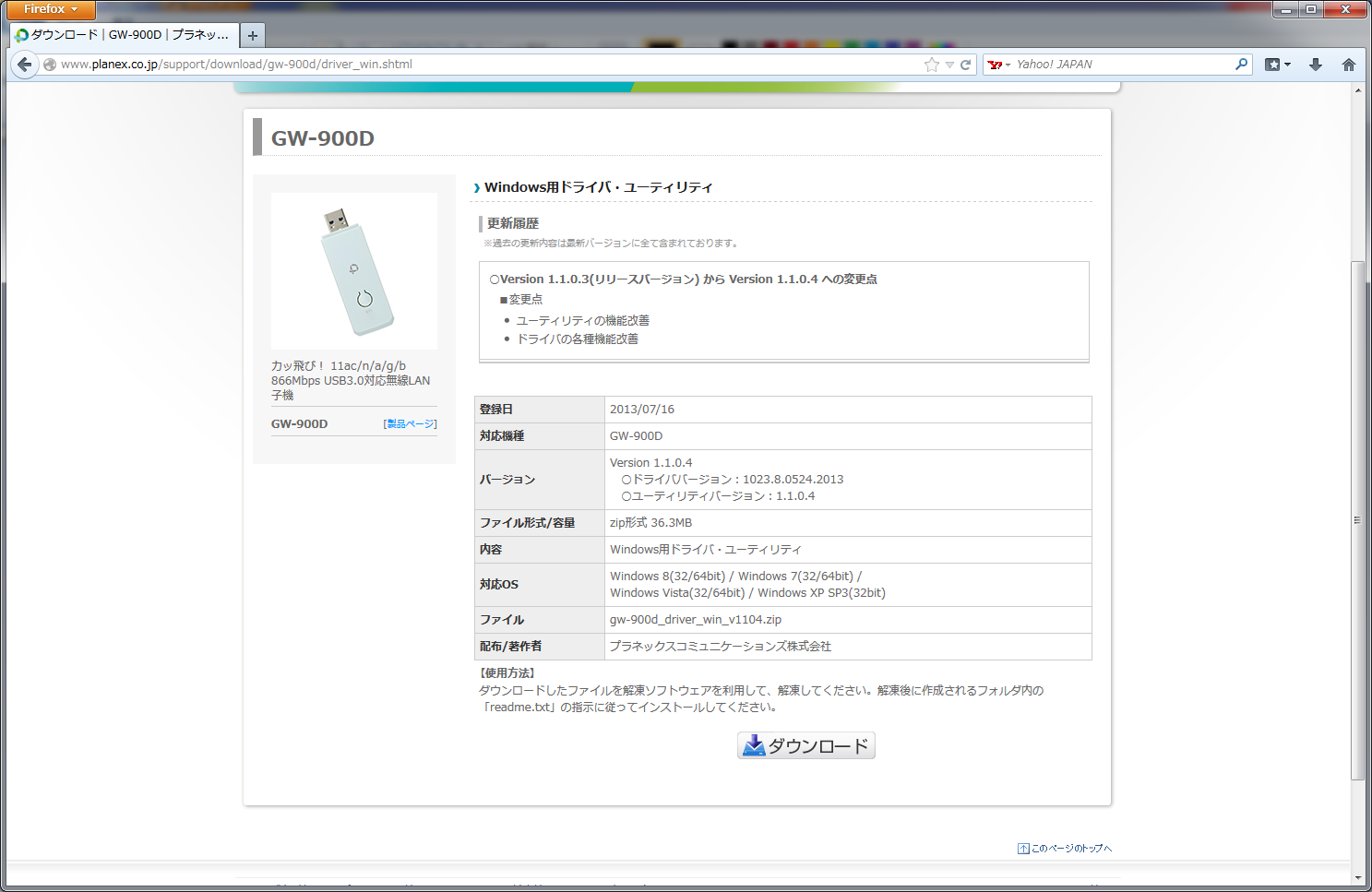Go to Home page icon

click(x=1349, y=65)
